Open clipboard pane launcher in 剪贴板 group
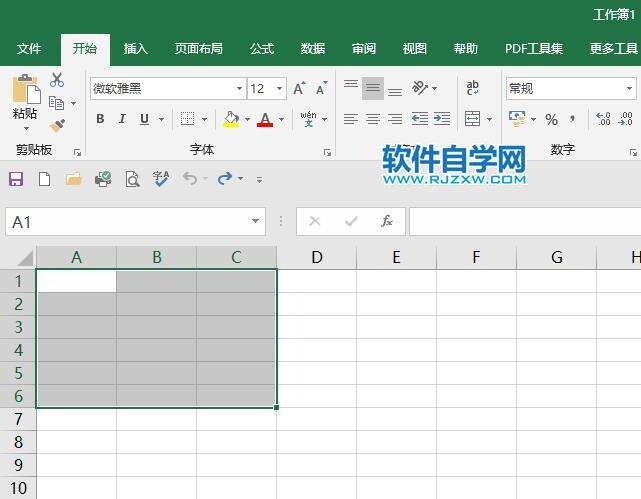Viewport: 641px width, 499px height. (77, 152)
